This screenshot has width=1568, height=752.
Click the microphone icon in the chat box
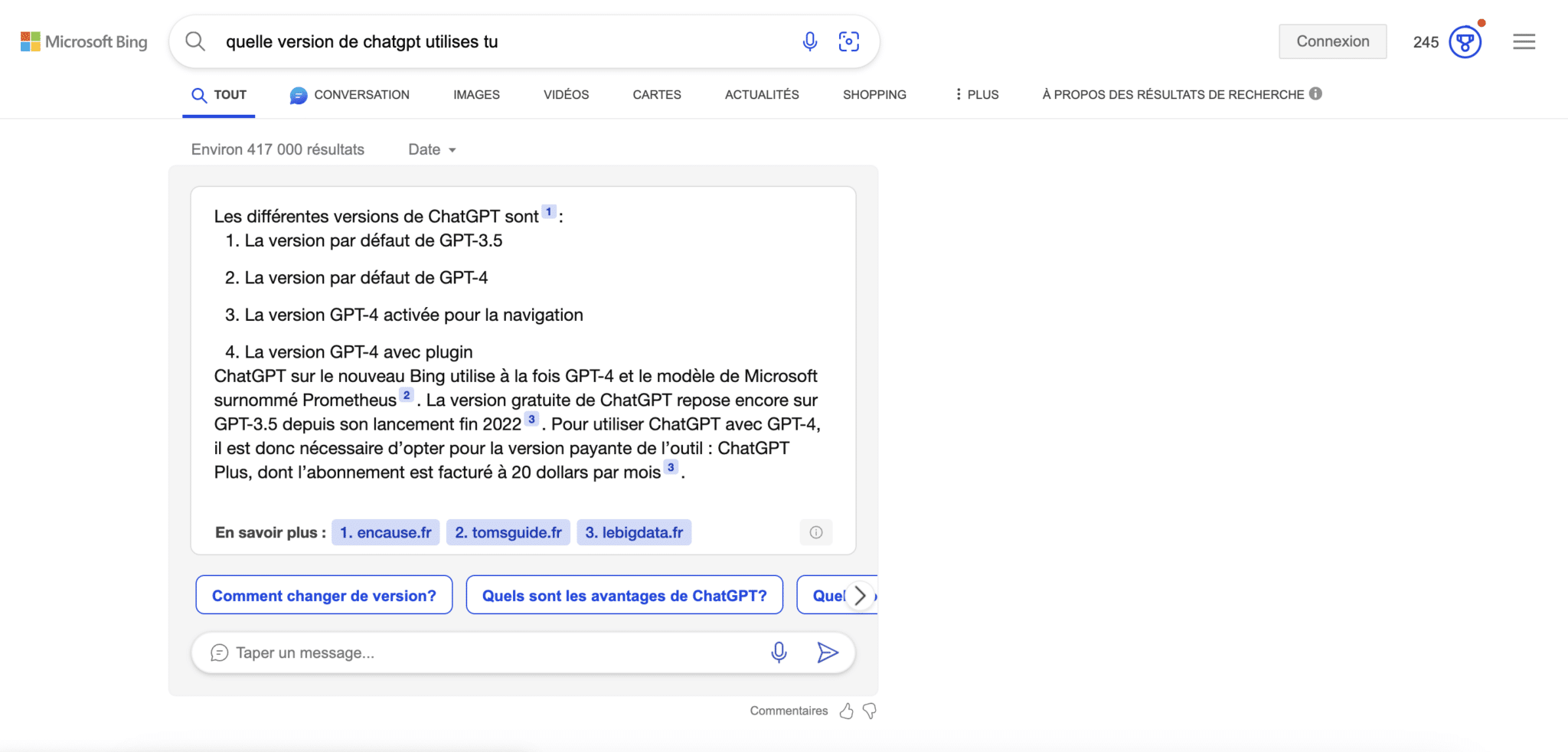click(x=779, y=652)
